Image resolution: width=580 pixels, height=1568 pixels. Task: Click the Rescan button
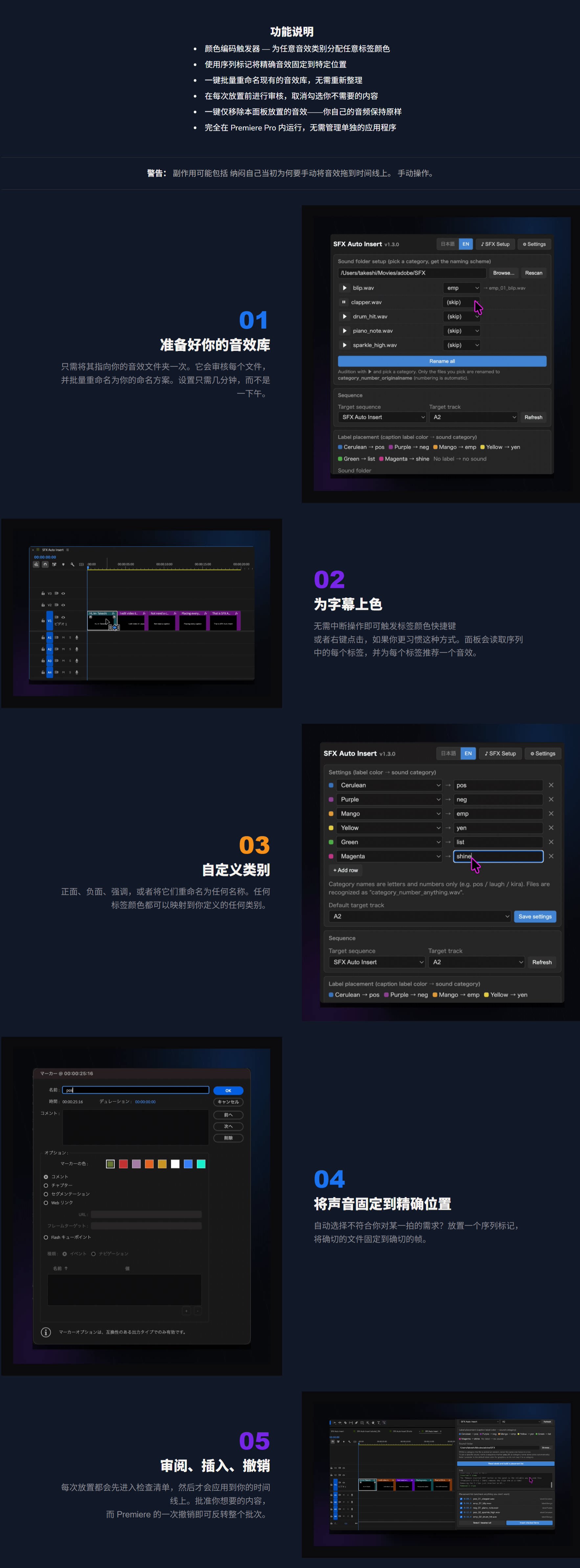(534, 273)
